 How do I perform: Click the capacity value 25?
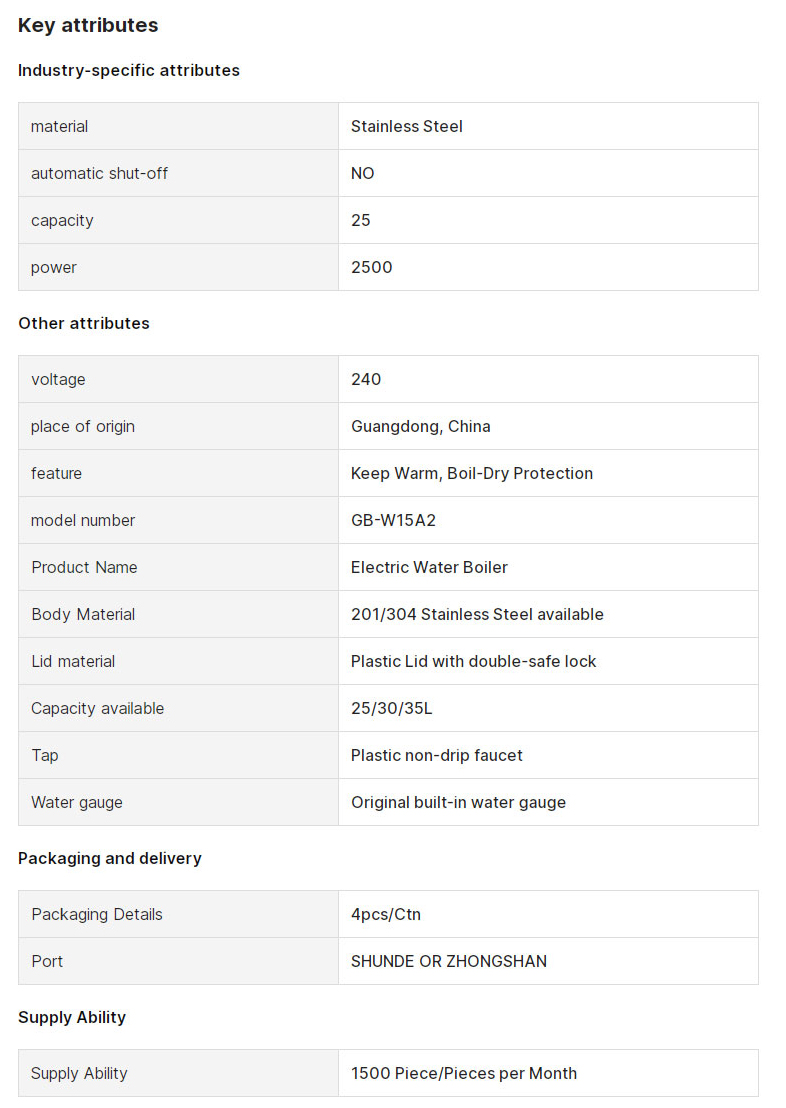360,220
